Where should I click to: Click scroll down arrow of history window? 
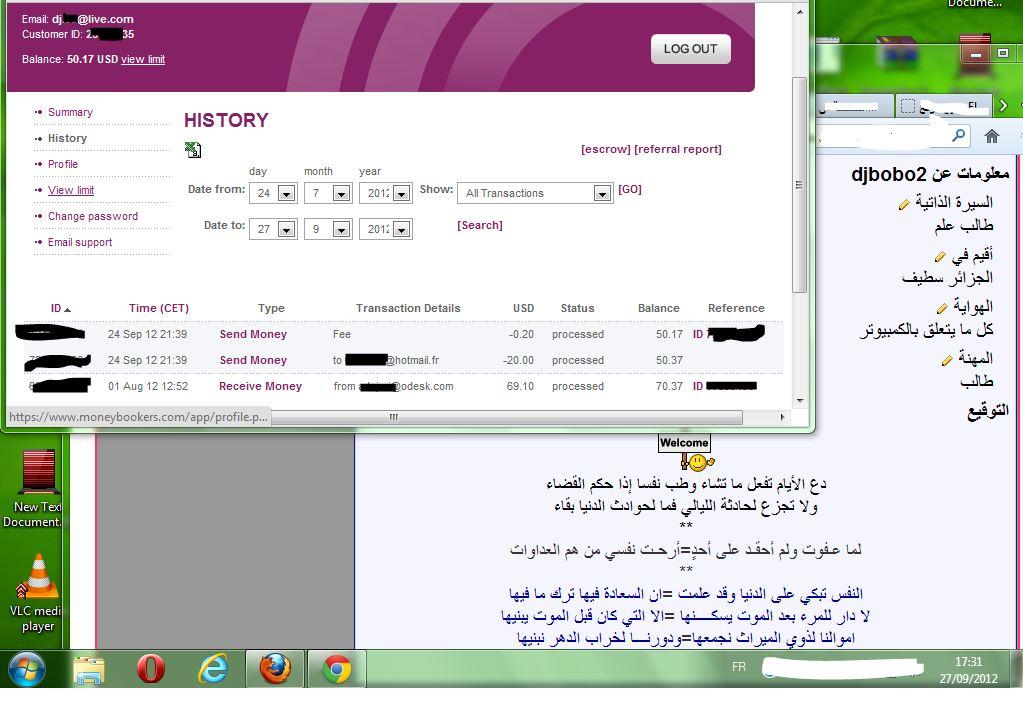(800, 401)
